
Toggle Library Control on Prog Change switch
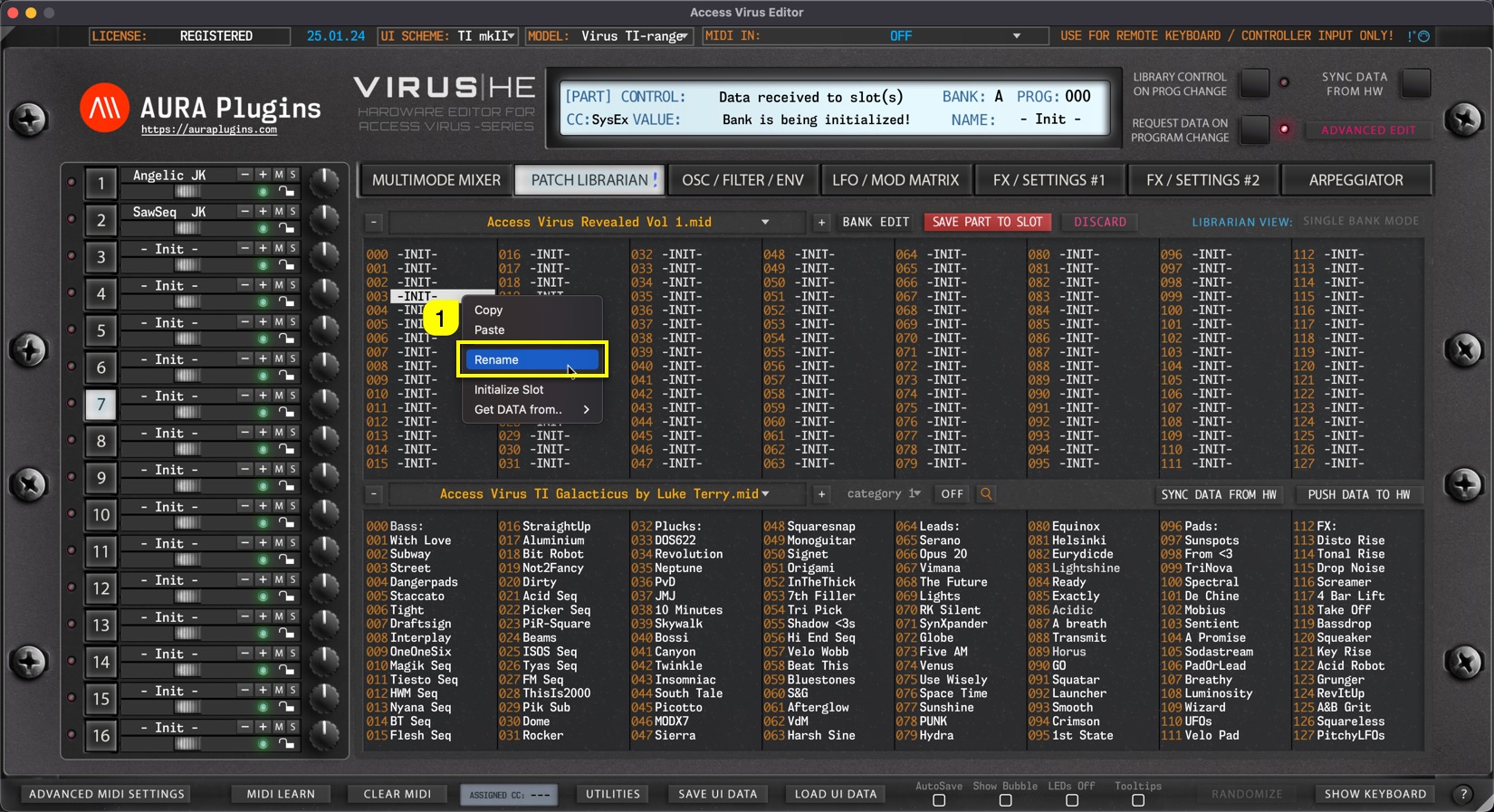click(1254, 83)
